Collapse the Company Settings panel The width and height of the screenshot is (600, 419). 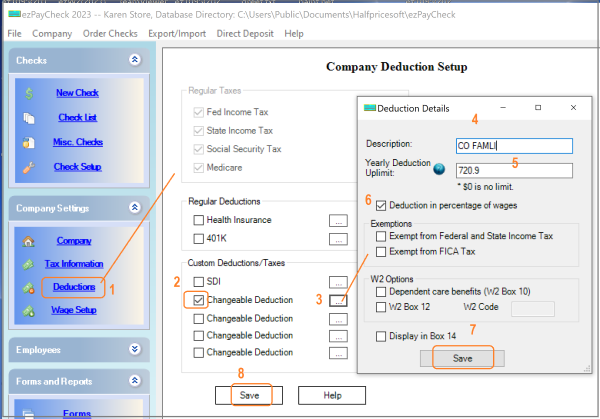(135, 208)
